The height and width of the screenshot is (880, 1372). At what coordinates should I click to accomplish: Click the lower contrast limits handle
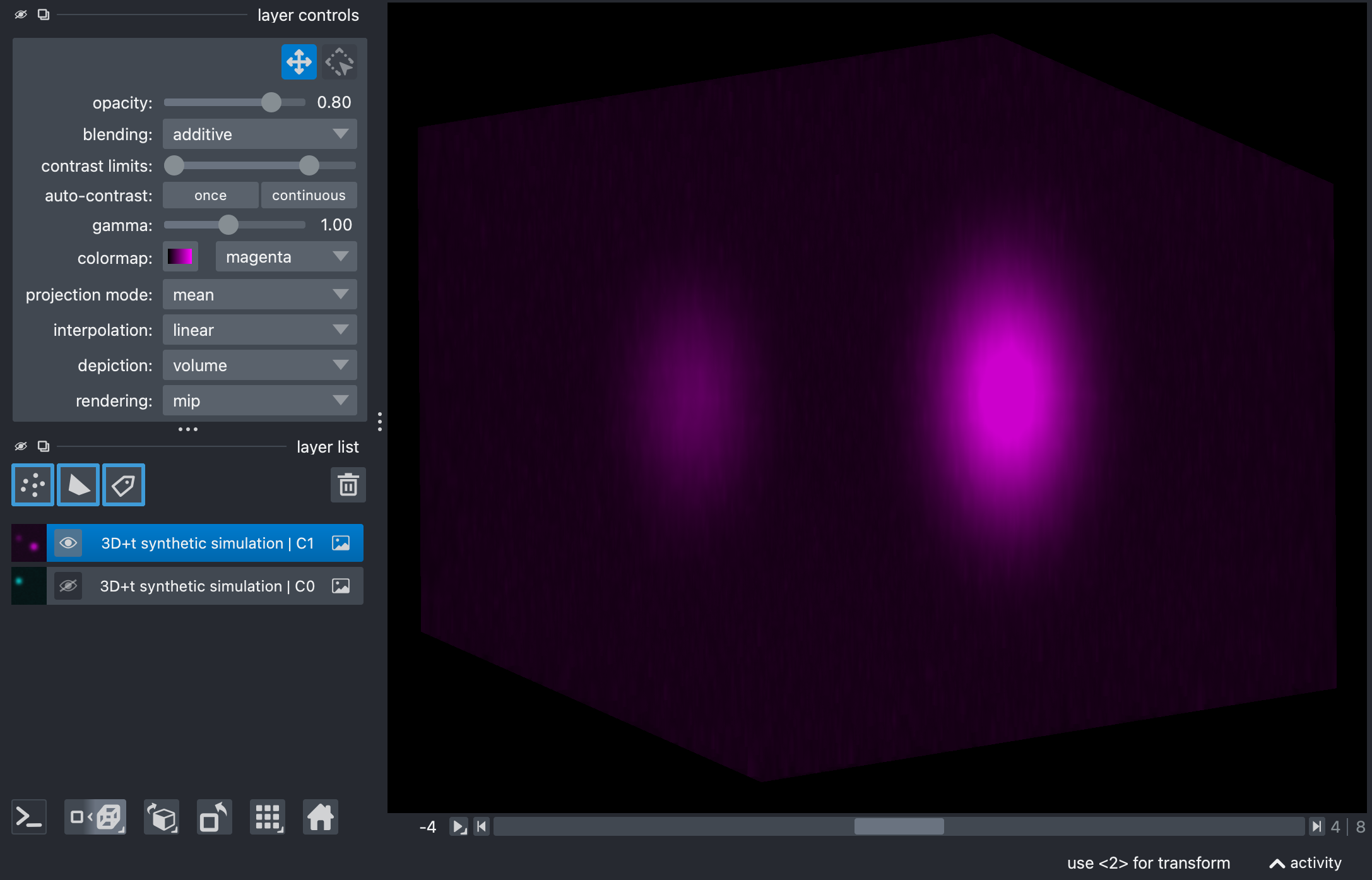point(174,165)
